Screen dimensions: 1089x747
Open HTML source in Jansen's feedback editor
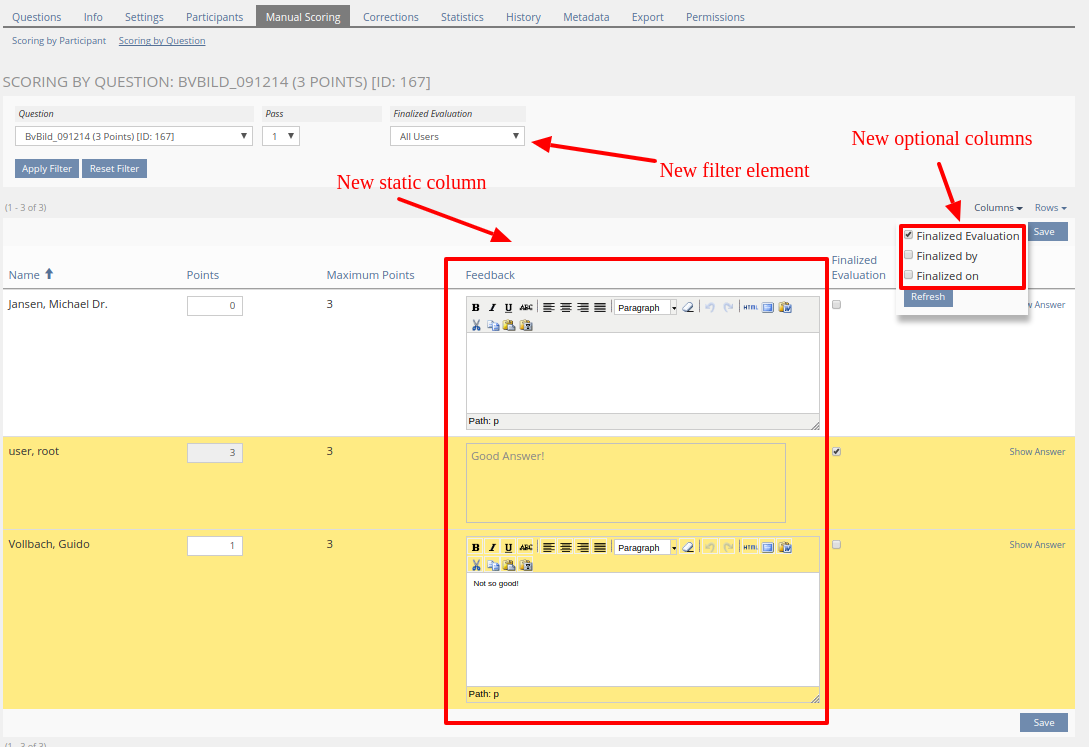(x=750, y=308)
